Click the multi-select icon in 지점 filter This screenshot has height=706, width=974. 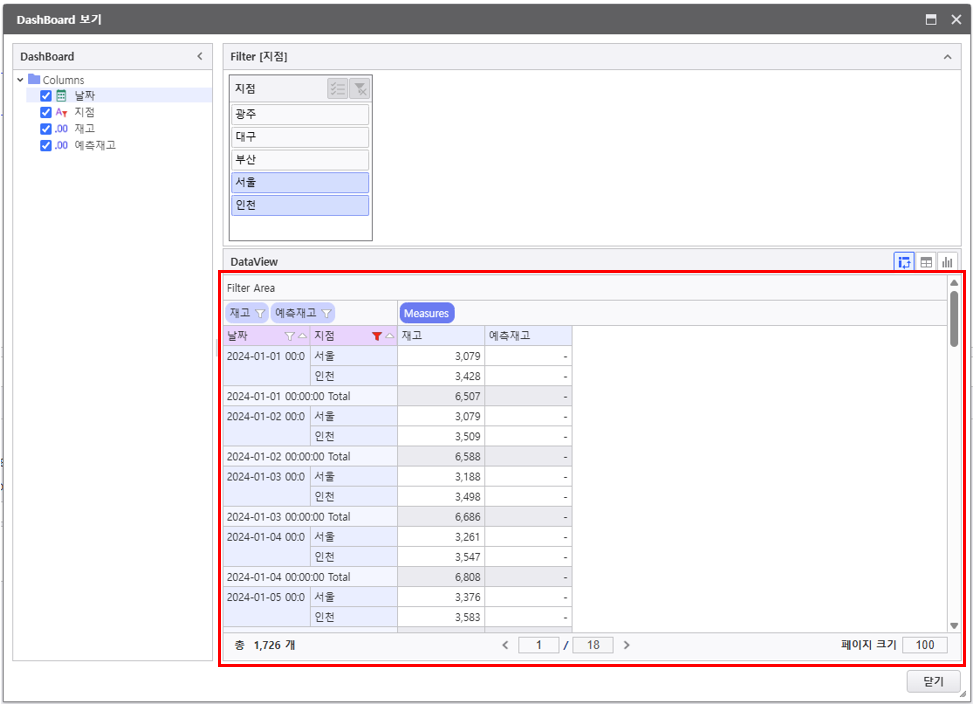coord(338,89)
